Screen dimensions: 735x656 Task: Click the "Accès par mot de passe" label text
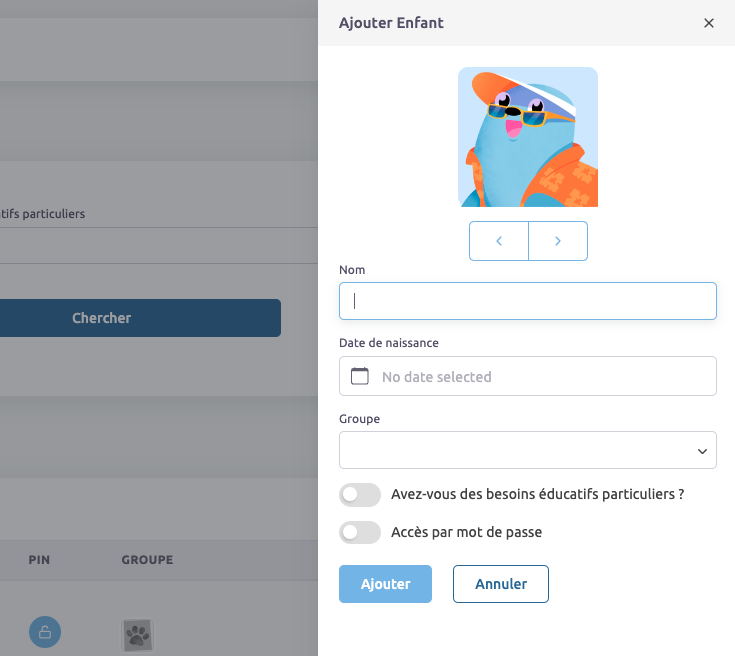466,533
